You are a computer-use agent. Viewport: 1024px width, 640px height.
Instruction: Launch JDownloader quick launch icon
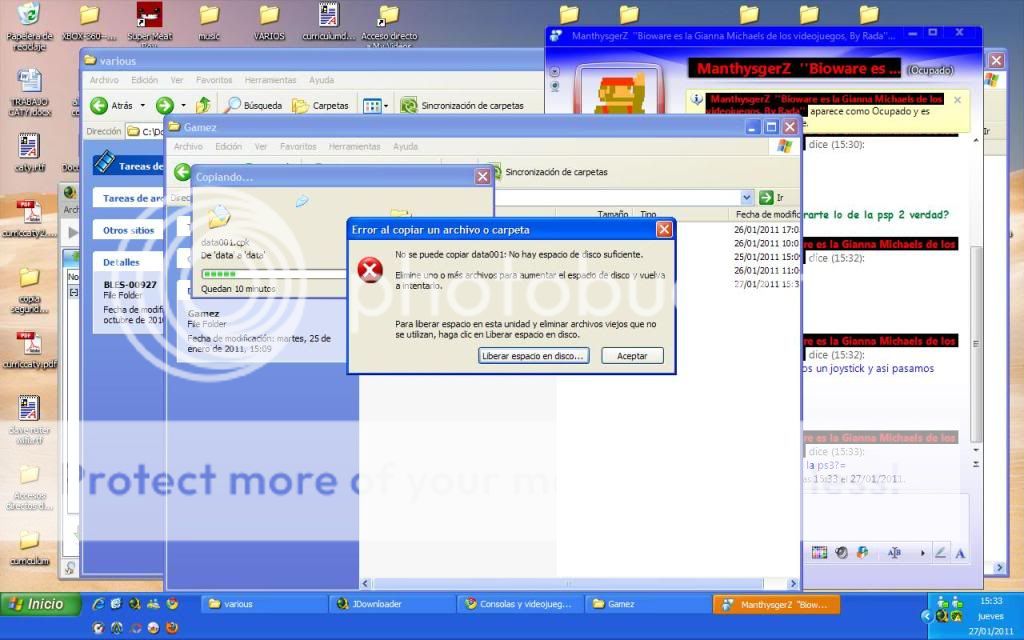[135, 604]
